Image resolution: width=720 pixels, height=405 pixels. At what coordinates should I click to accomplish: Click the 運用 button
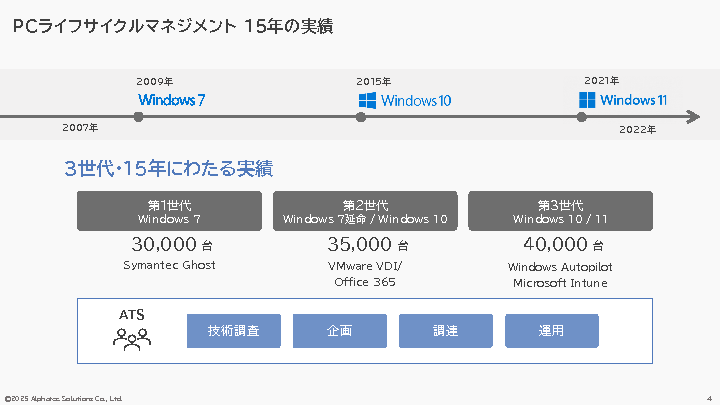(551, 331)
